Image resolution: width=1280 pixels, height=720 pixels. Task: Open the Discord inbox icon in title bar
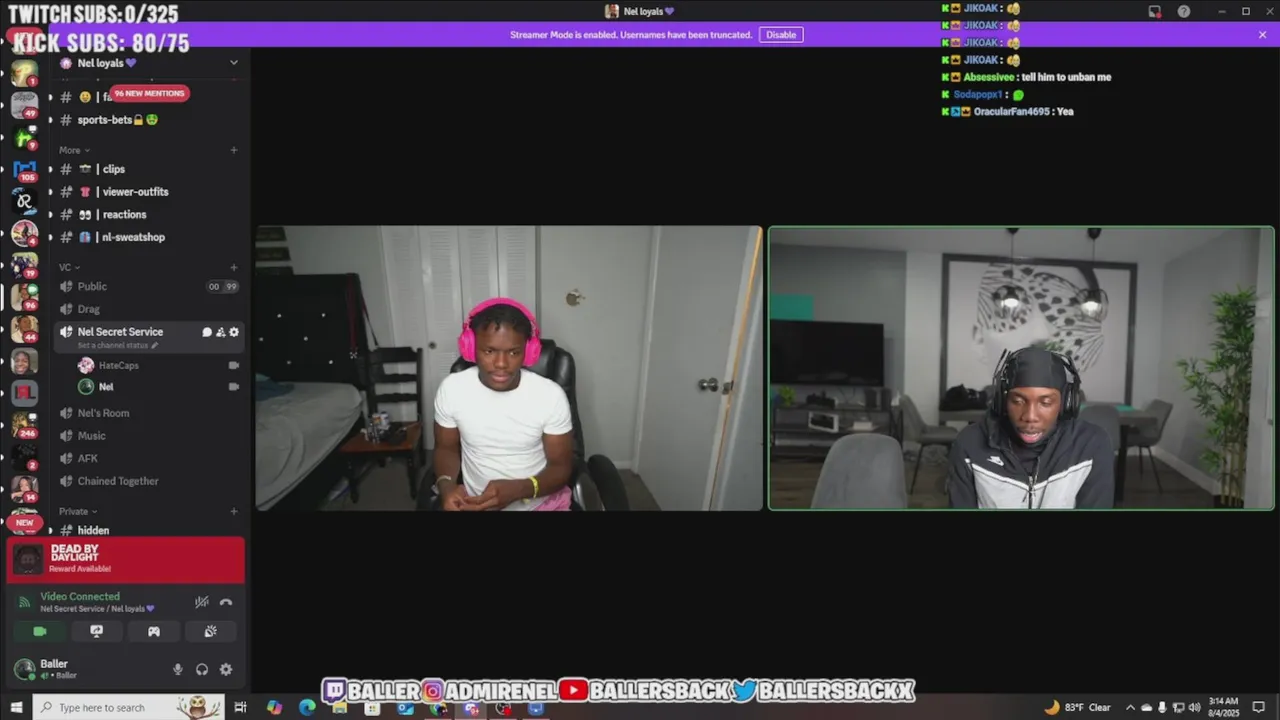[x=1155, y=11]
